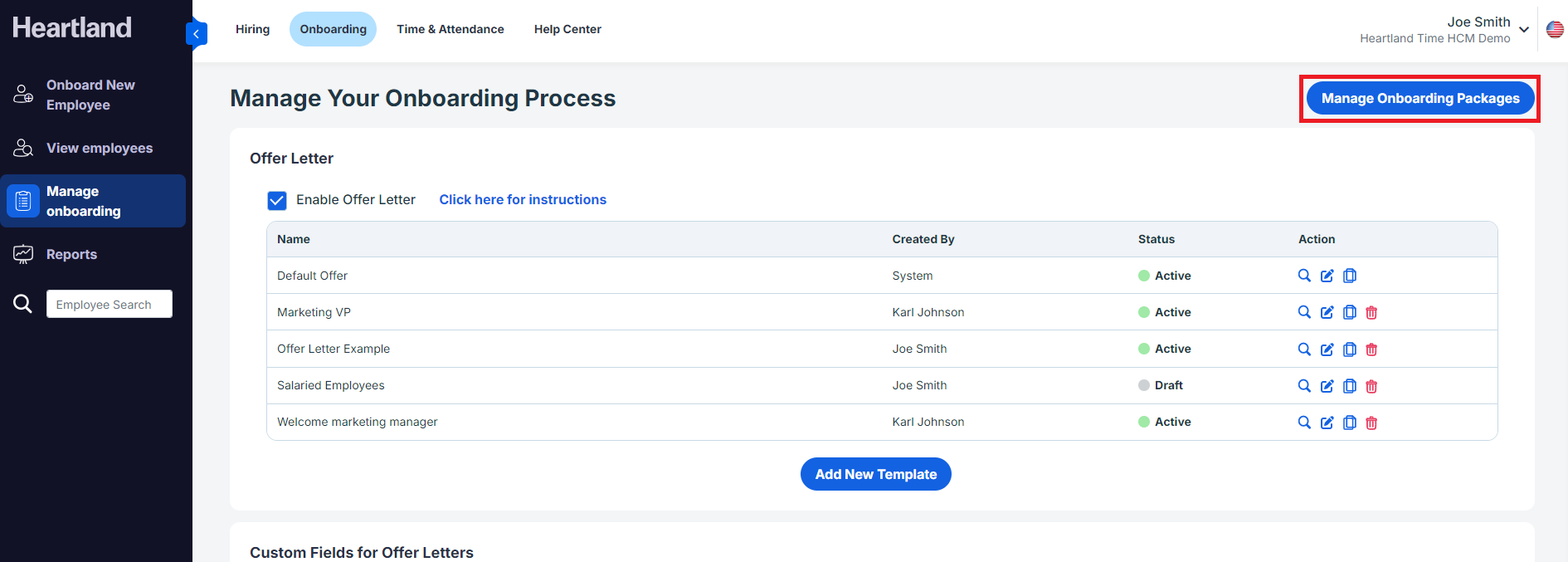This screenshot has height=562, width=1568.
Task: Duplicate the Default Offer template
Action: click(x=1350, y=276)
